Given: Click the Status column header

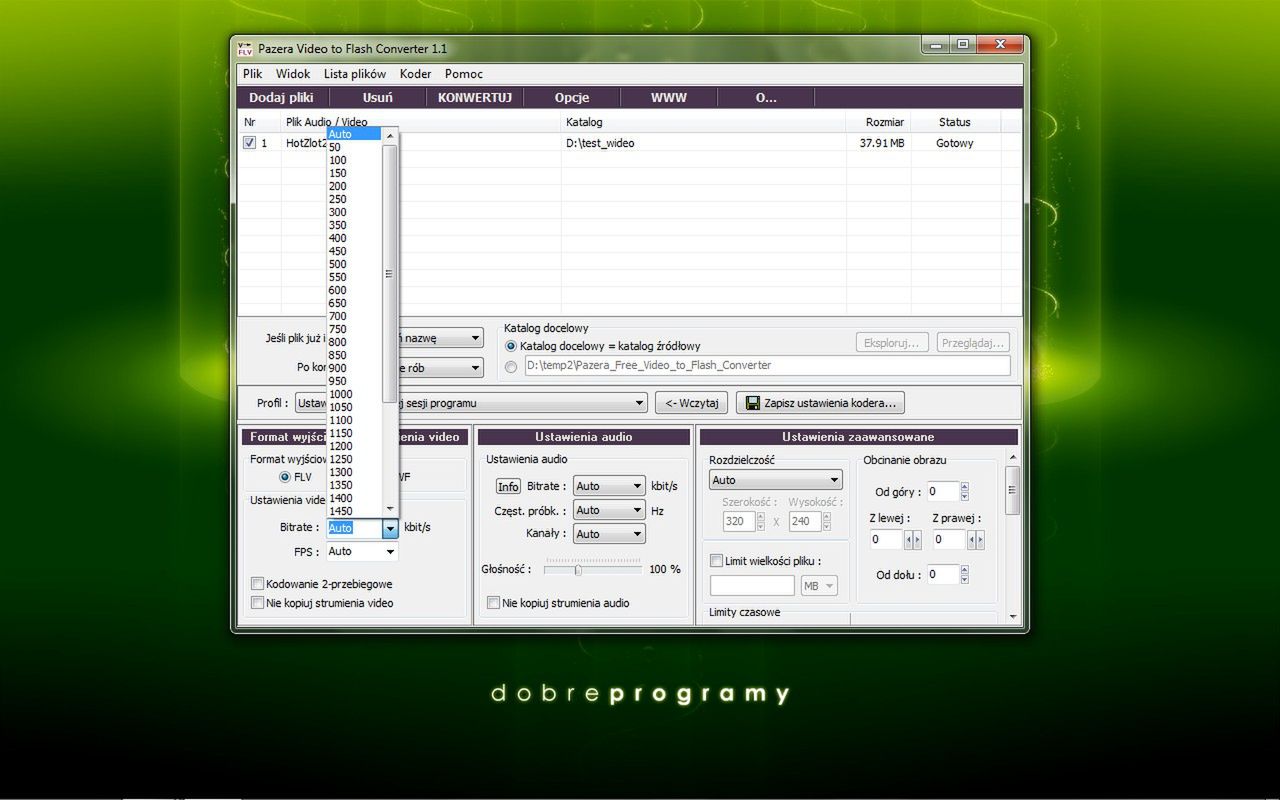Looking at the screenshot, I should 955,122.
